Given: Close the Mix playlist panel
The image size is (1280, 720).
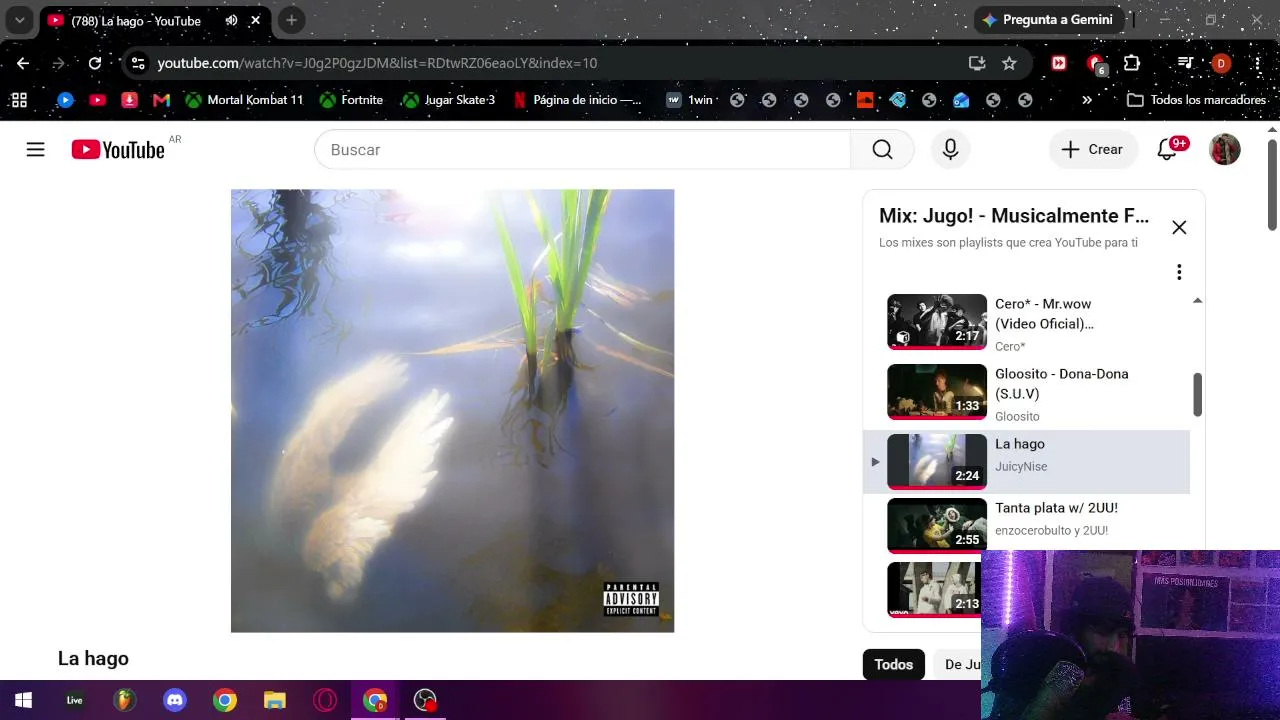Looking at the screenshot, I should 1179,227.
